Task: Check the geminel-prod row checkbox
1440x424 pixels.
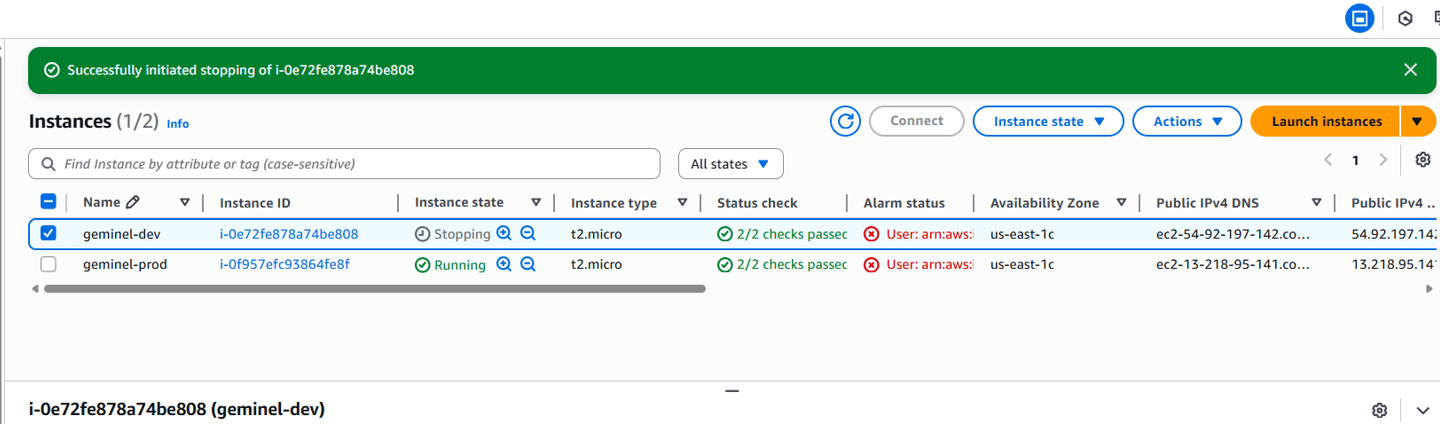Action: (48, 264)
